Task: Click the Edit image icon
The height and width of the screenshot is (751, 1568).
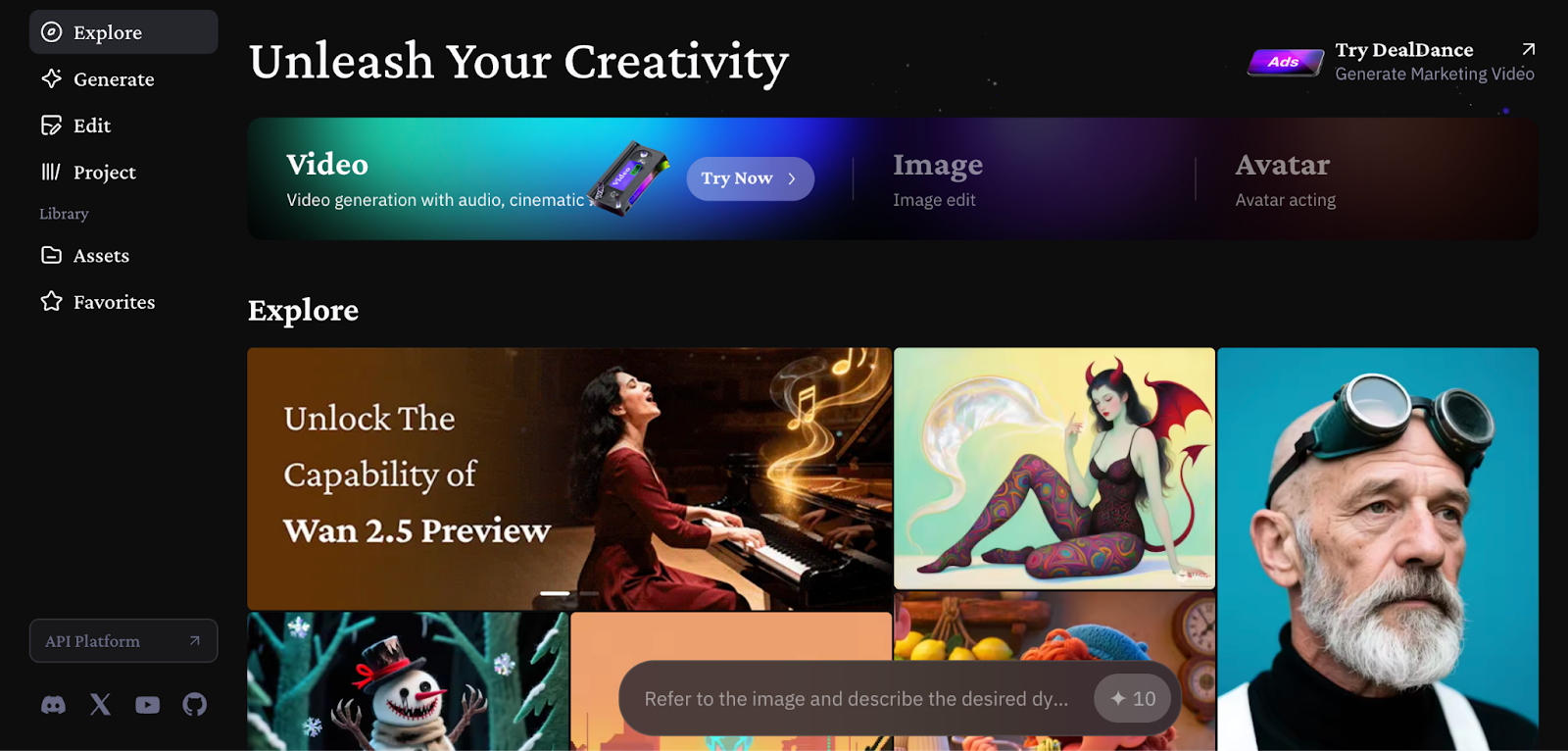Action: (51, 125)
